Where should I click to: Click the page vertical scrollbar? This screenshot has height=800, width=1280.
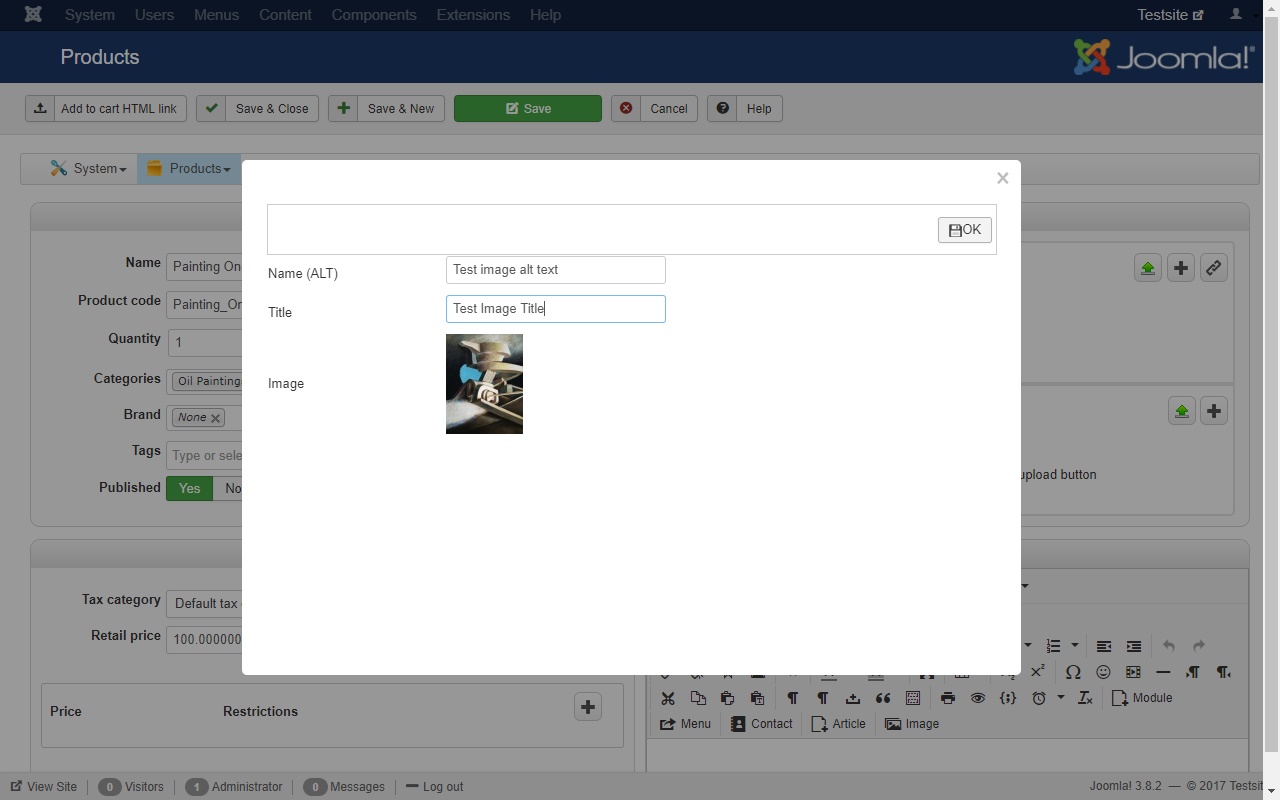pos(1272,400)
